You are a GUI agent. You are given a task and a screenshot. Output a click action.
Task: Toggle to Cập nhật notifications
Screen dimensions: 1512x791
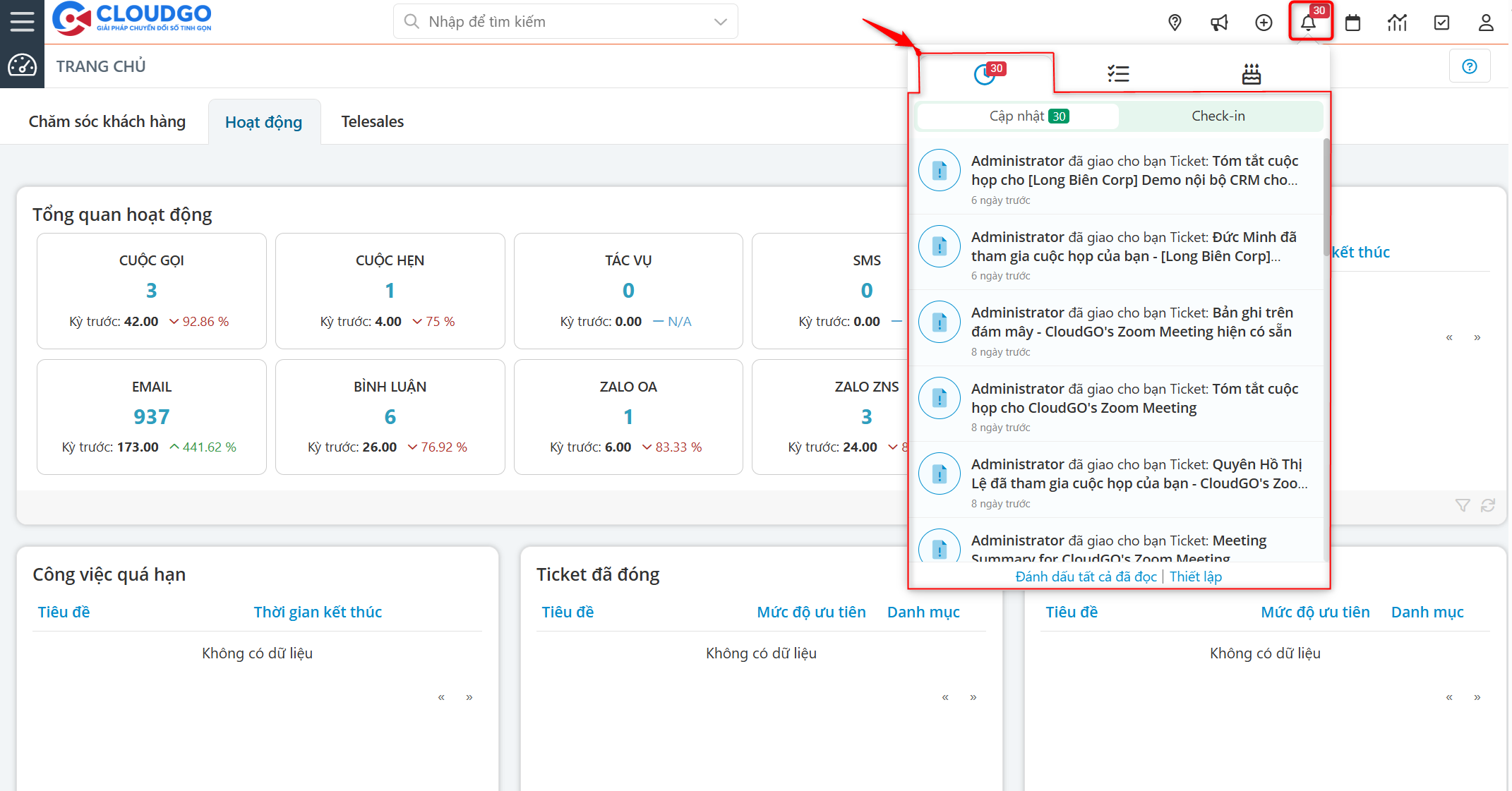pos(1018,116)
